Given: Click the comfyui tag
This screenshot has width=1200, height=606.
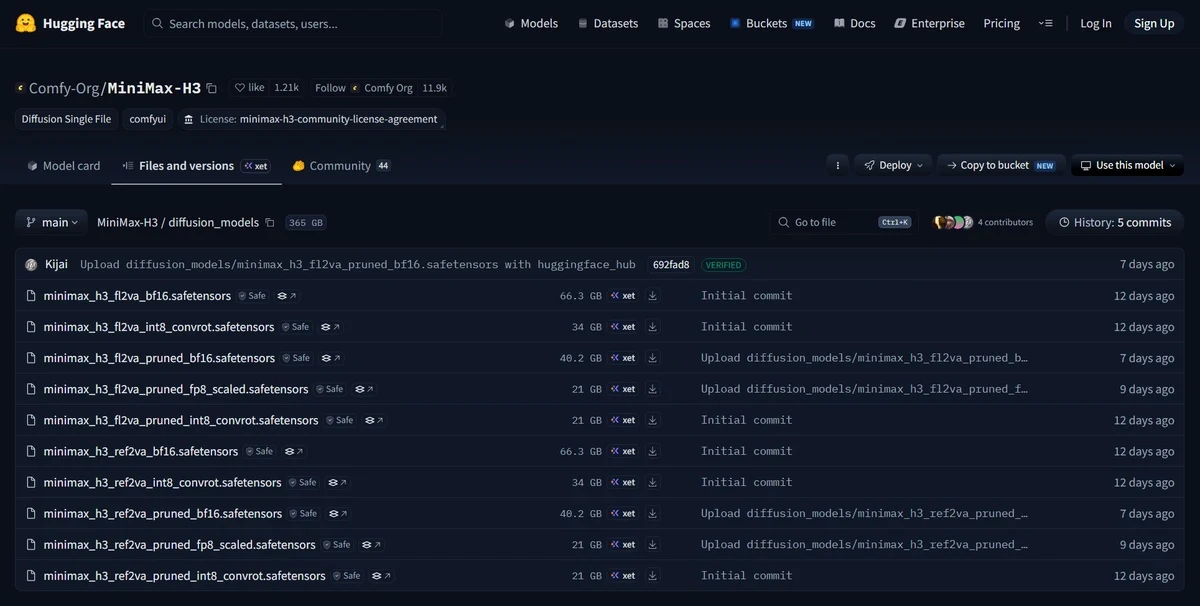Looking at the screenshot, I should 148,119.
